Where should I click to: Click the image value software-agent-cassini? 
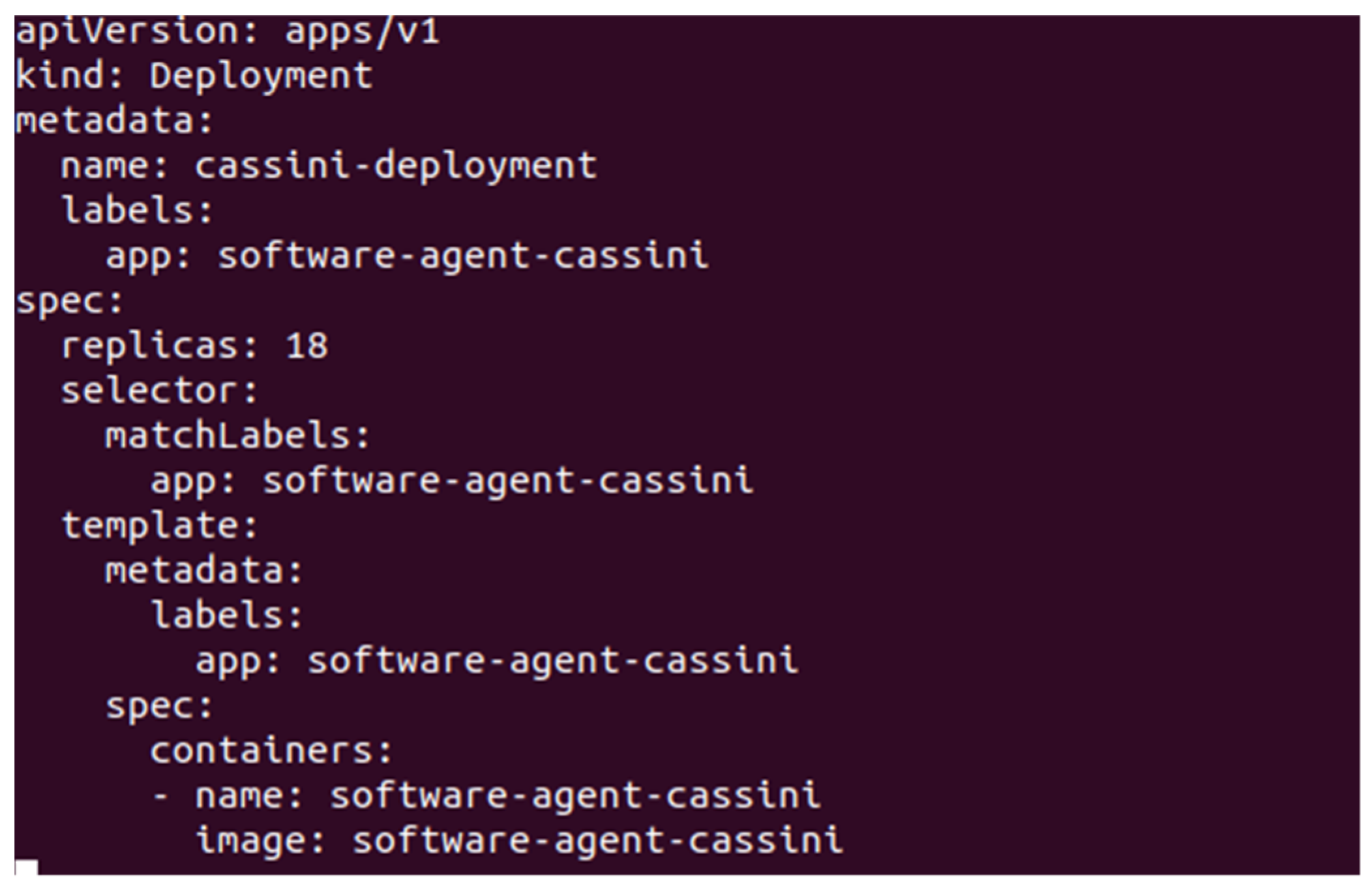pyautogui.click(x=597, y=840)
